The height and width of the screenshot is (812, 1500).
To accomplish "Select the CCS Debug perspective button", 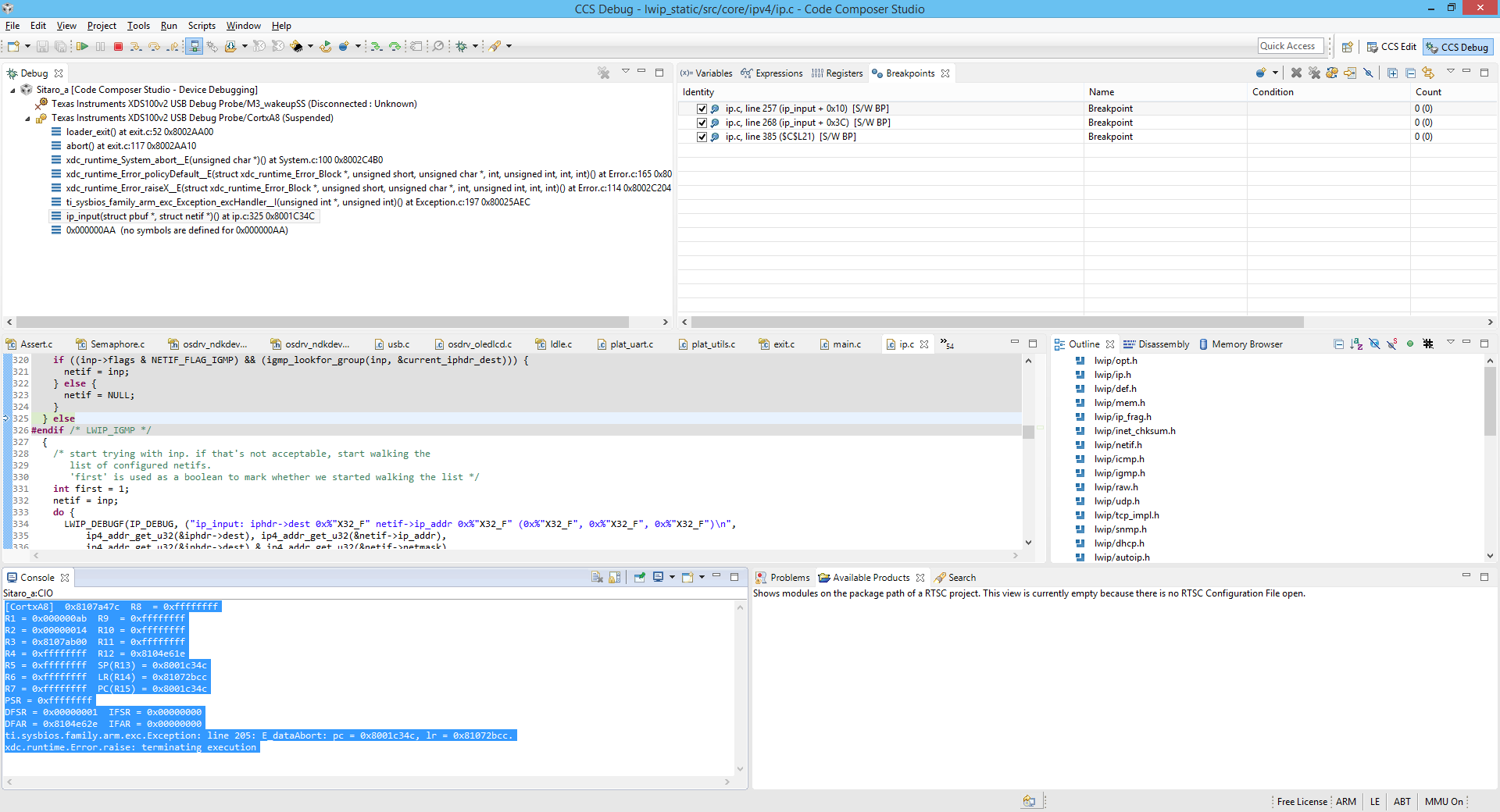I will tap(1457, 47).
